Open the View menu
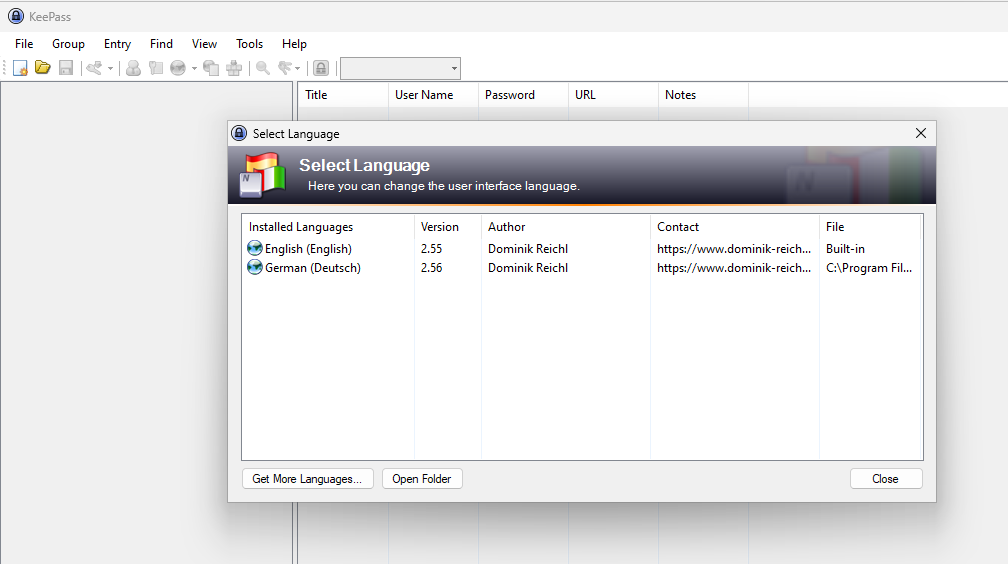The image size is (1008, 564). click(x=204, y=44)
